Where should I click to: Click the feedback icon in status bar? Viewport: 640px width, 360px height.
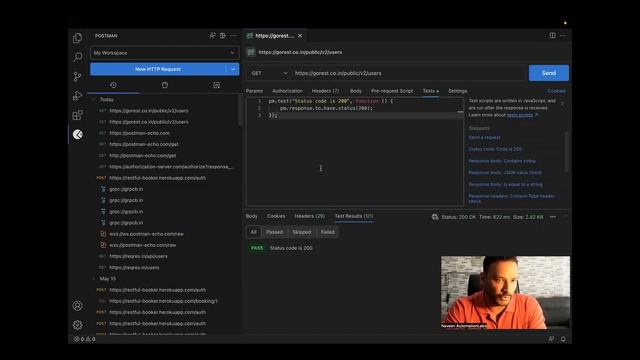click(551, 339)
